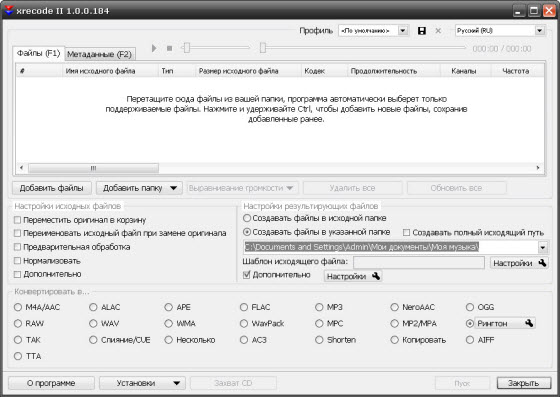Sort by Имя исходного файла column
Image resolution: width=560 pixels, height=397 pixels.
(111, 71)
